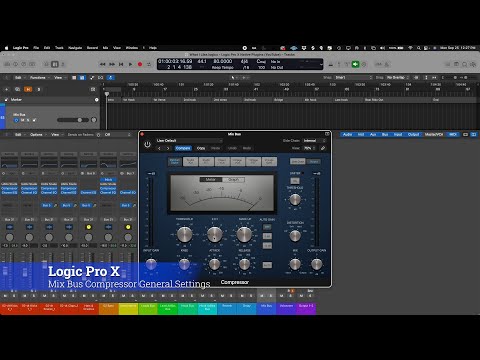Viewport: 480px width, 360px height.
Task: Open the Side Chain Internal dropdown
Action: 314,141
